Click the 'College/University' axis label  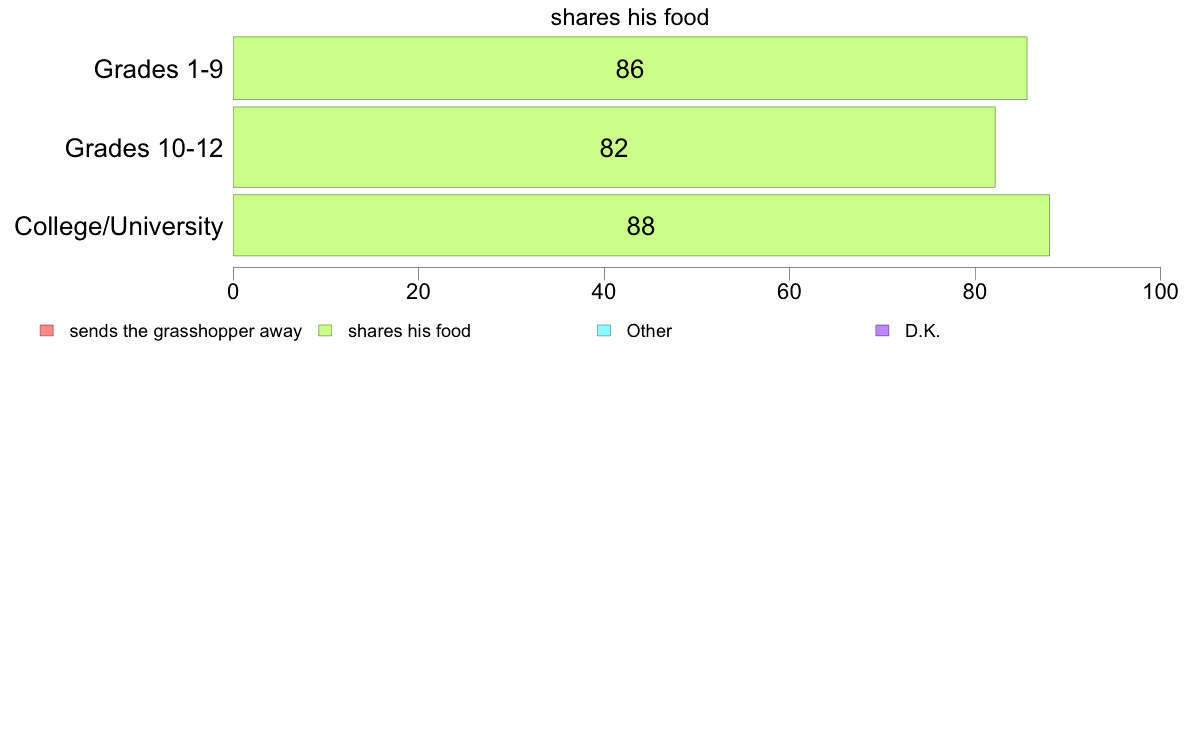coord(119,226)
